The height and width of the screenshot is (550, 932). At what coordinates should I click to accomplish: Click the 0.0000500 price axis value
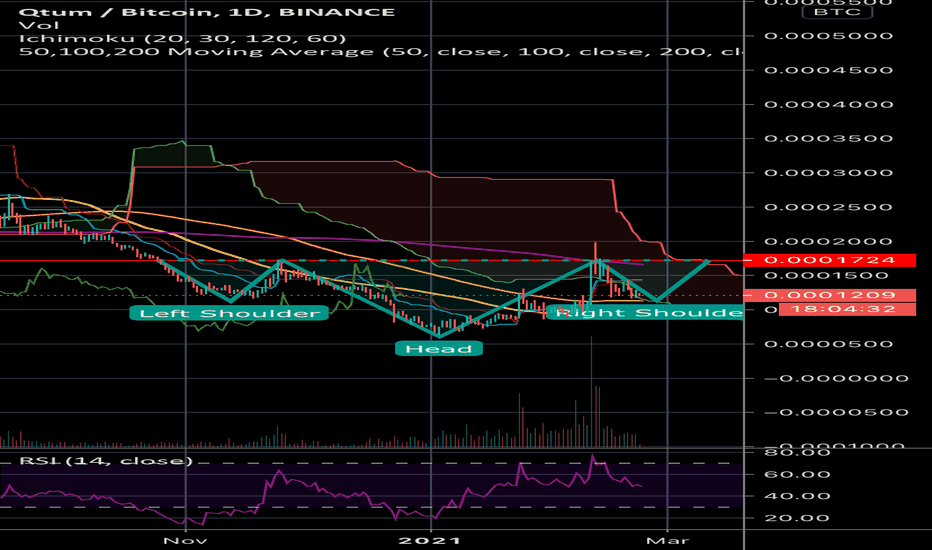point(829,344)
